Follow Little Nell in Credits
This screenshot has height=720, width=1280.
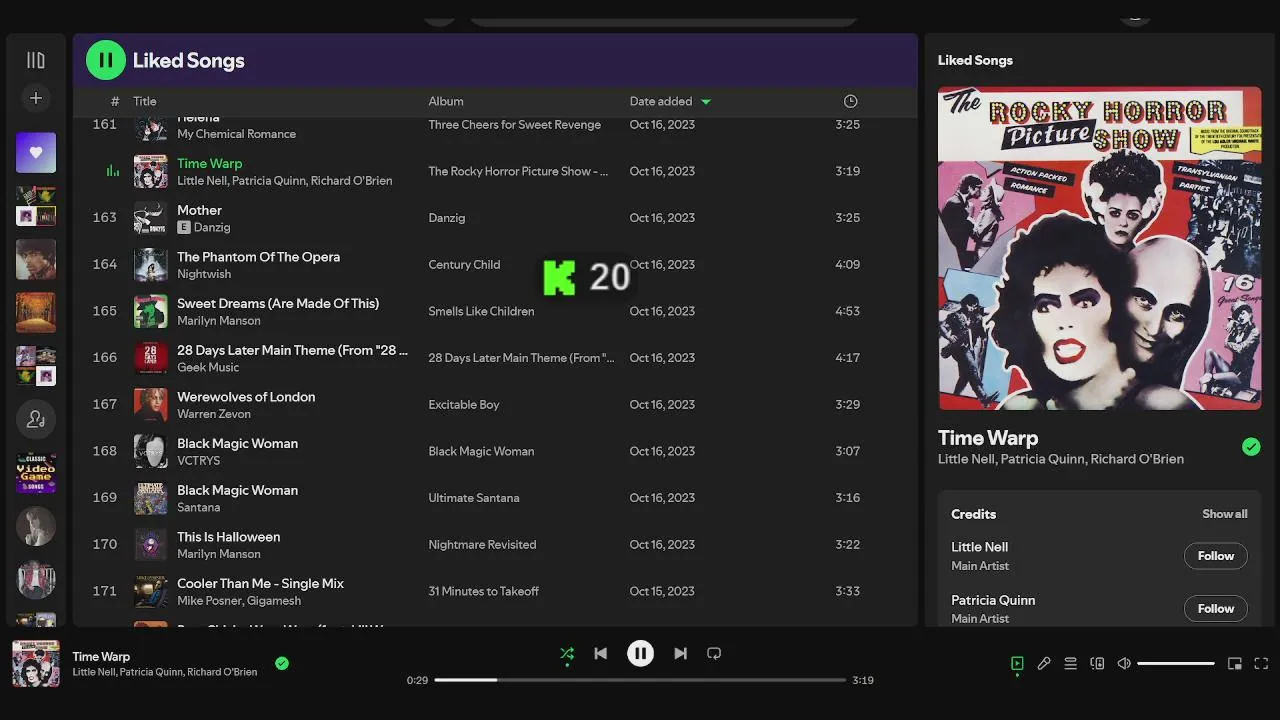tap(1216, 556)
